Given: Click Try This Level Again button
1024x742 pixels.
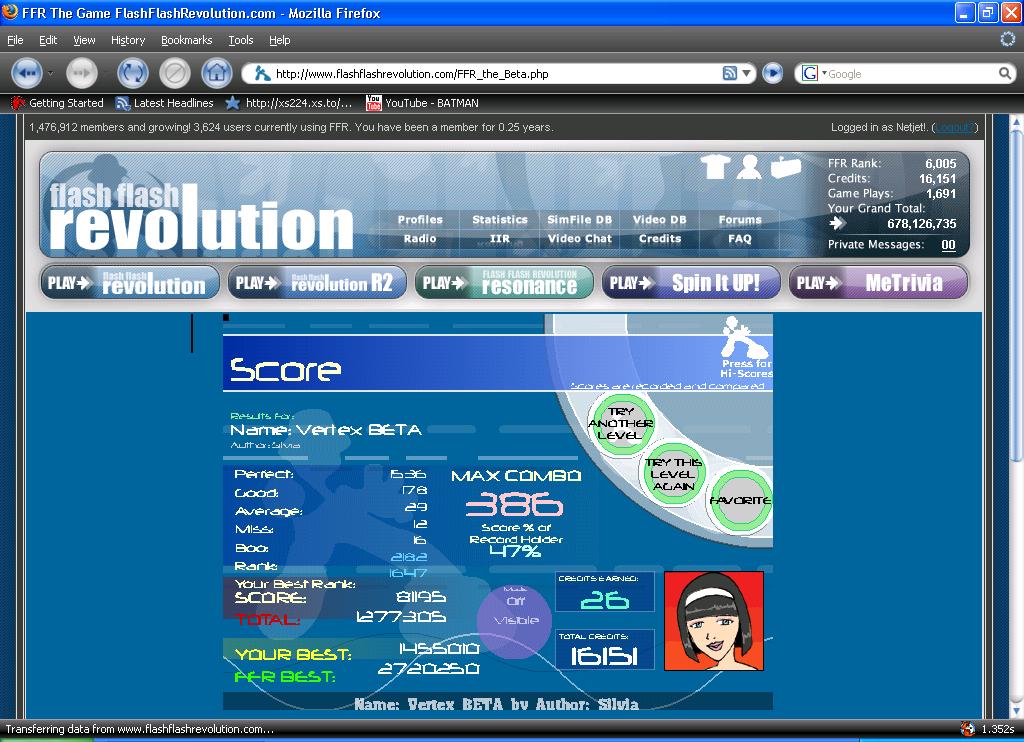Looking at the screenshot, I should (673, 474).
